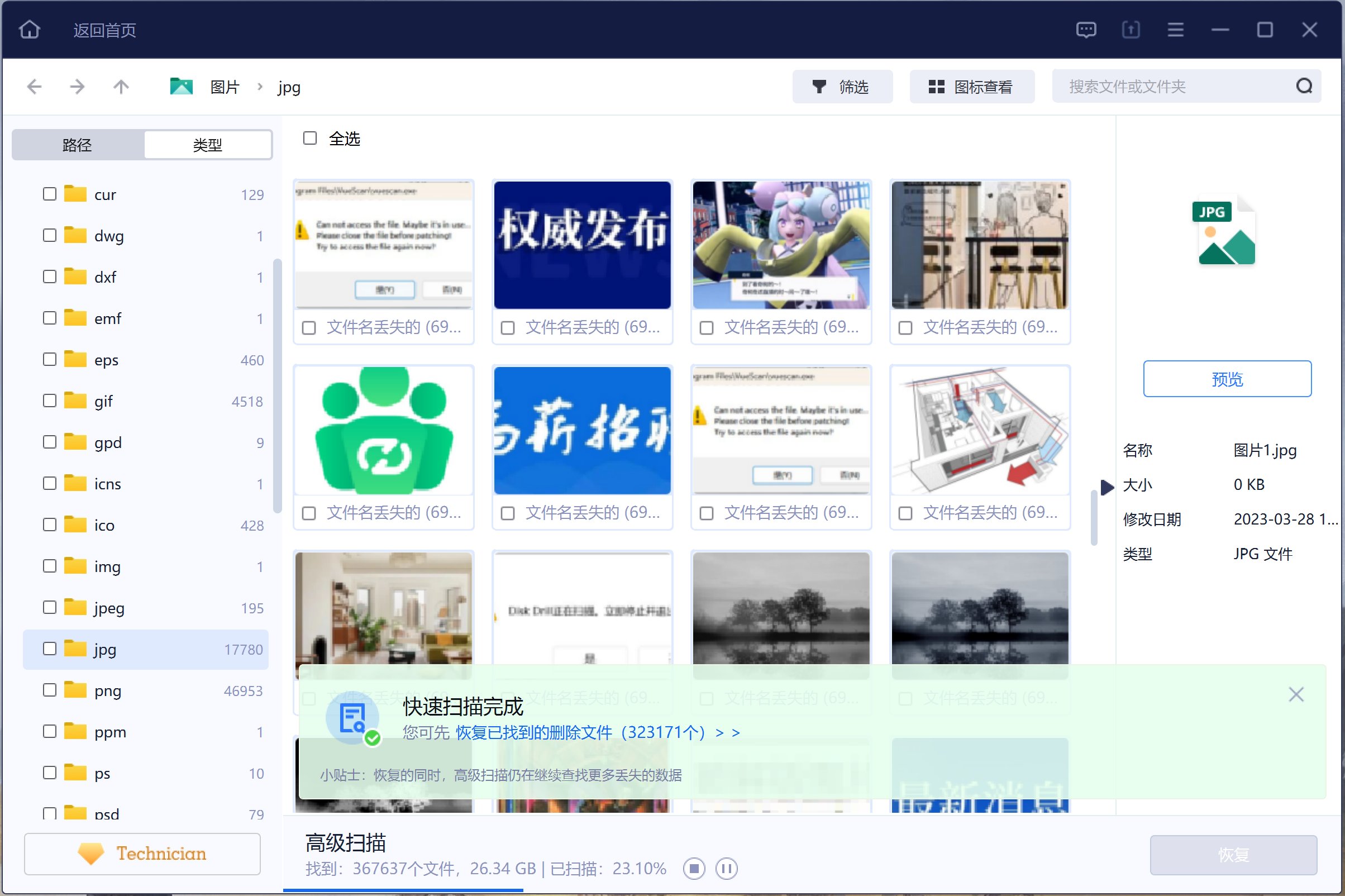Viewport: 1345px width, 896px height.
Task: Click 图片 in the breadcrumb path
Action: [x=225, y=87]
